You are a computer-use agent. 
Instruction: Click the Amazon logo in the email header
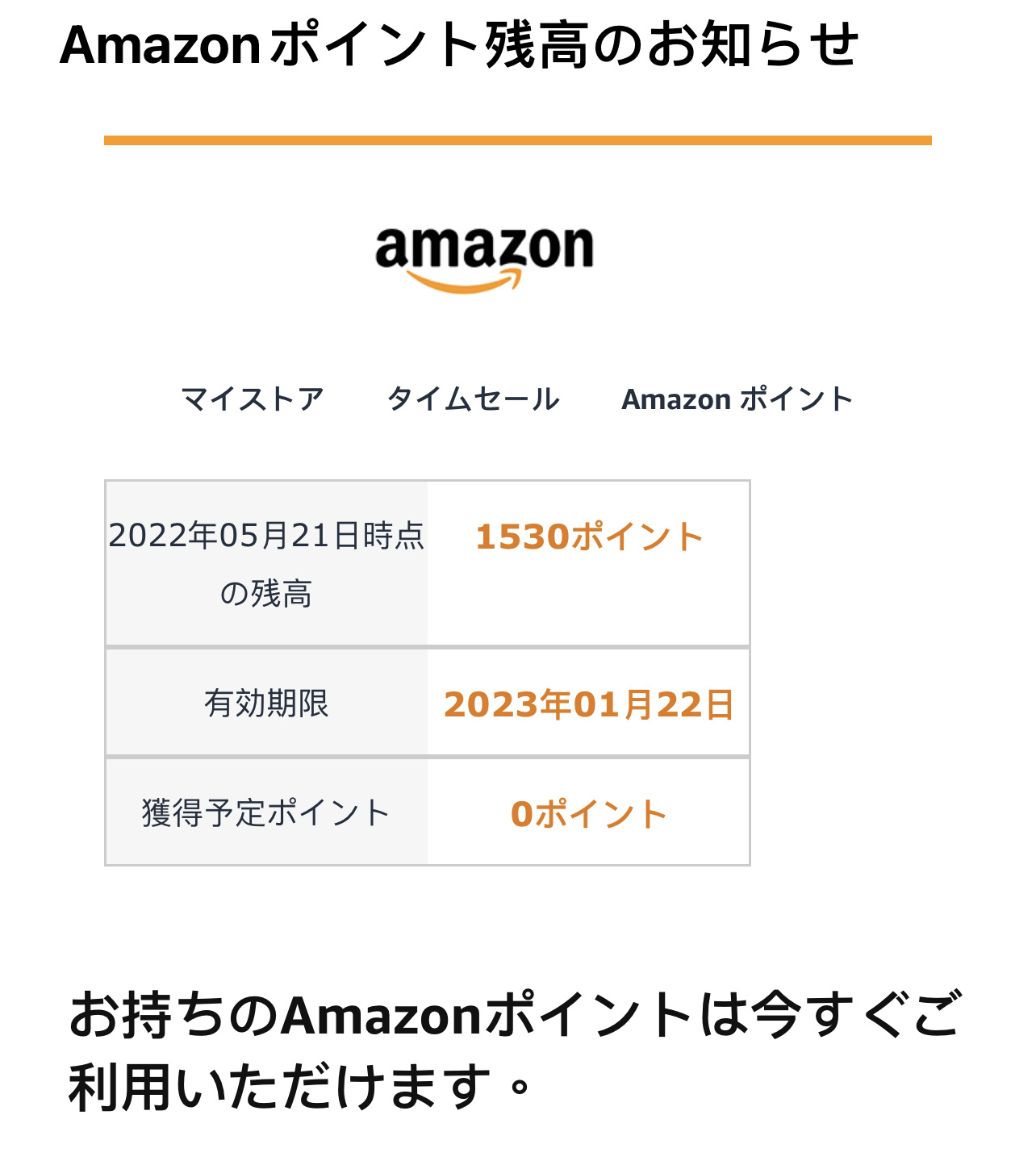click(484, 260)
